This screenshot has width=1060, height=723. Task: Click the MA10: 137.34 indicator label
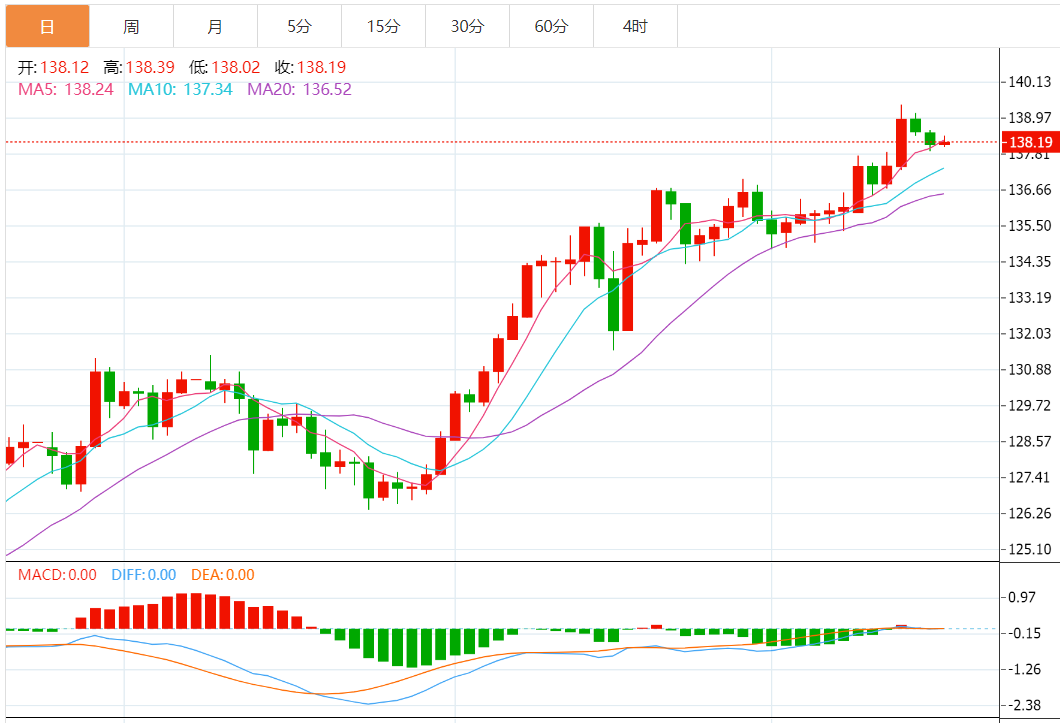(x=180, y=89)
